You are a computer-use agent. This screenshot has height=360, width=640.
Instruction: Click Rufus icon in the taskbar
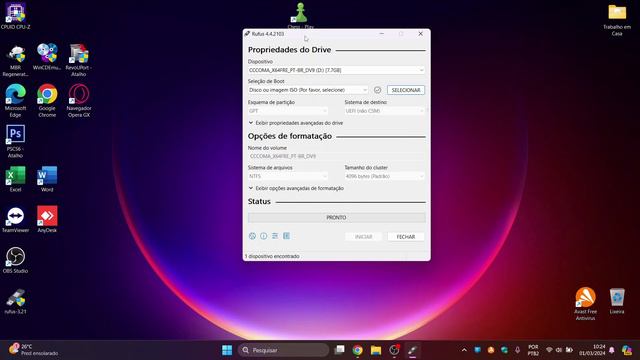[413, 350]
